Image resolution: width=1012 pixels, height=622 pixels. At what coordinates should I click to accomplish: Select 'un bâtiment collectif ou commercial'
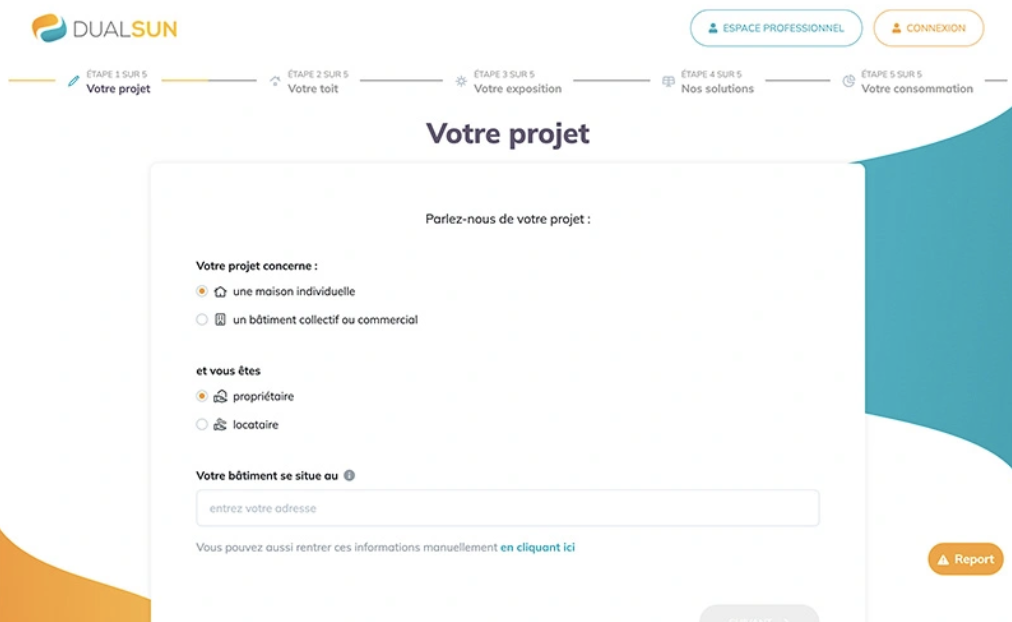202,319
